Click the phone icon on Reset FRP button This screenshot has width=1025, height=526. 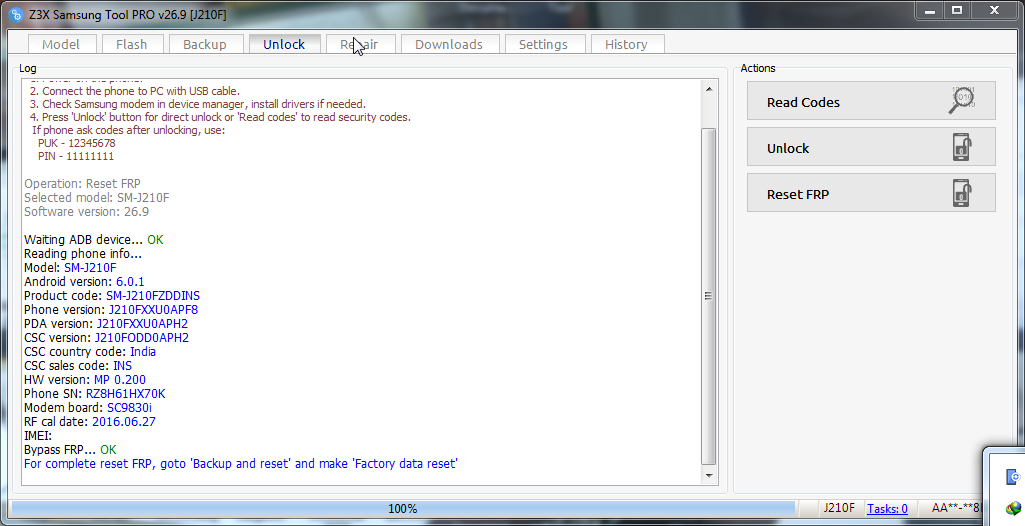pyautogui.click(x=962, y=193)
